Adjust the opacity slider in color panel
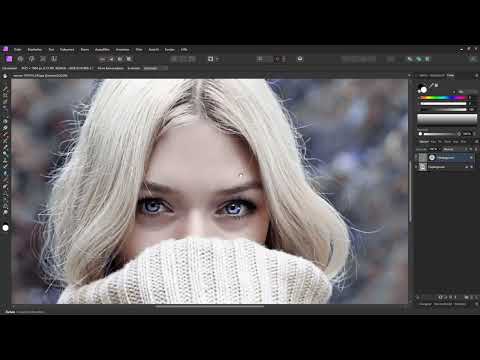The image size is (480, 360). tap(440, 134)
